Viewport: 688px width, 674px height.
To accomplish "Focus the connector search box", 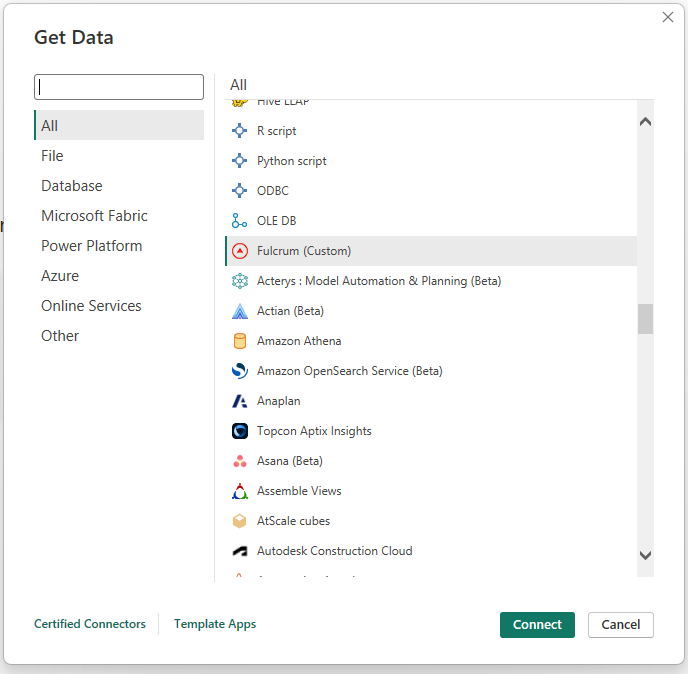I will (119, 87).
